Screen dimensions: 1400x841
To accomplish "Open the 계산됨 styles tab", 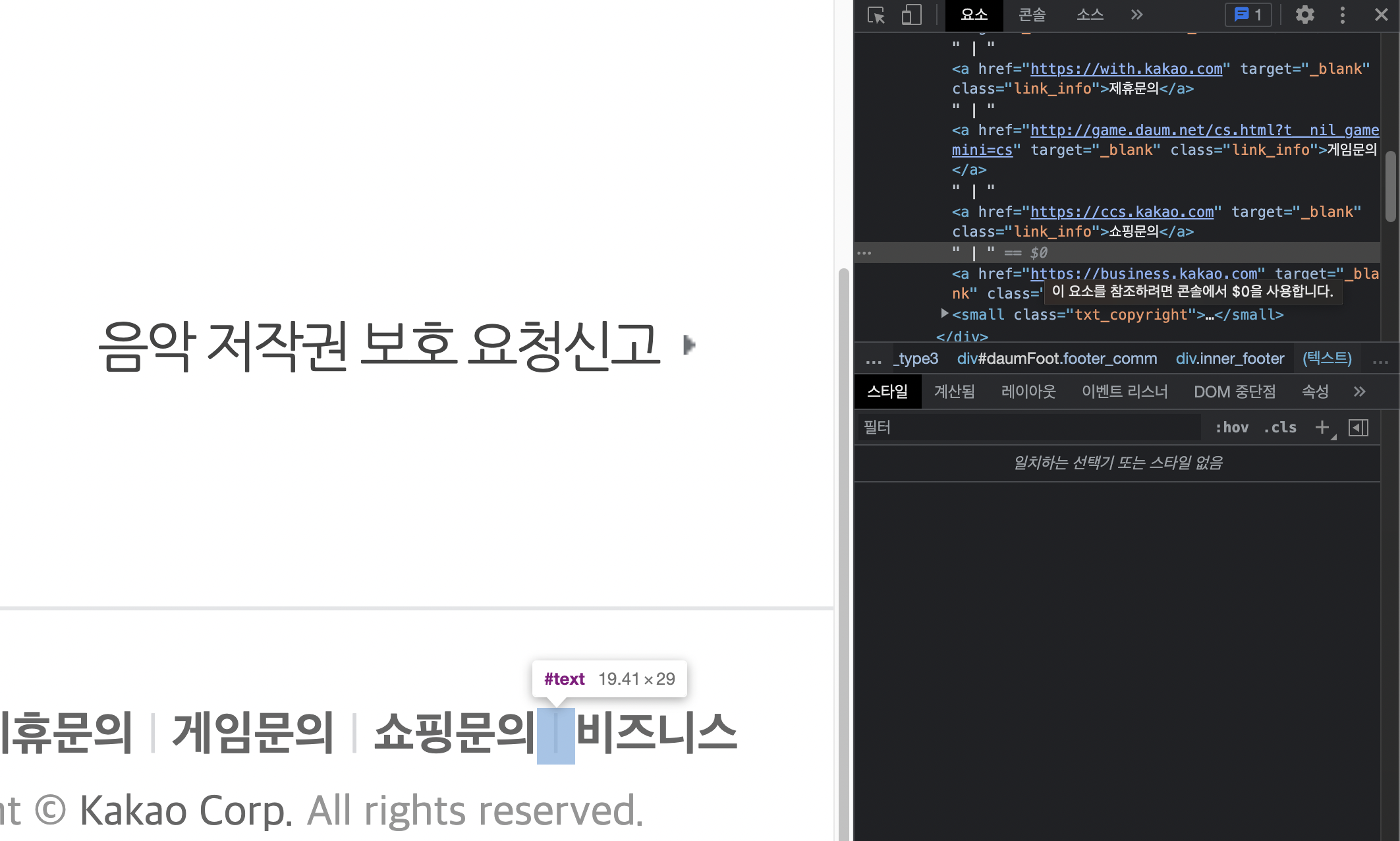I will (955, 391).
